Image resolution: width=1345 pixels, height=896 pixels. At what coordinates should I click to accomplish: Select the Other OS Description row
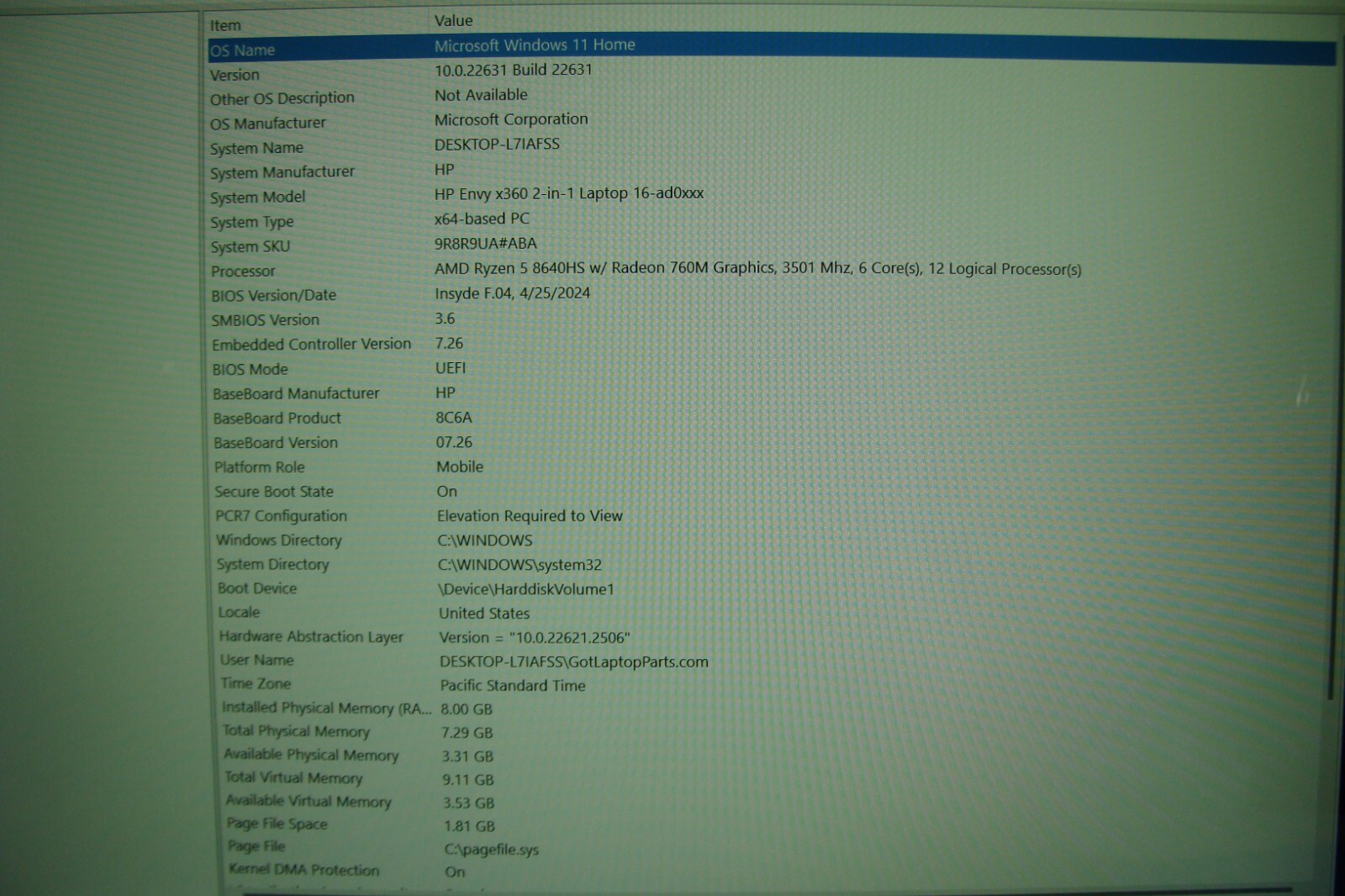[x=772, y=98]
